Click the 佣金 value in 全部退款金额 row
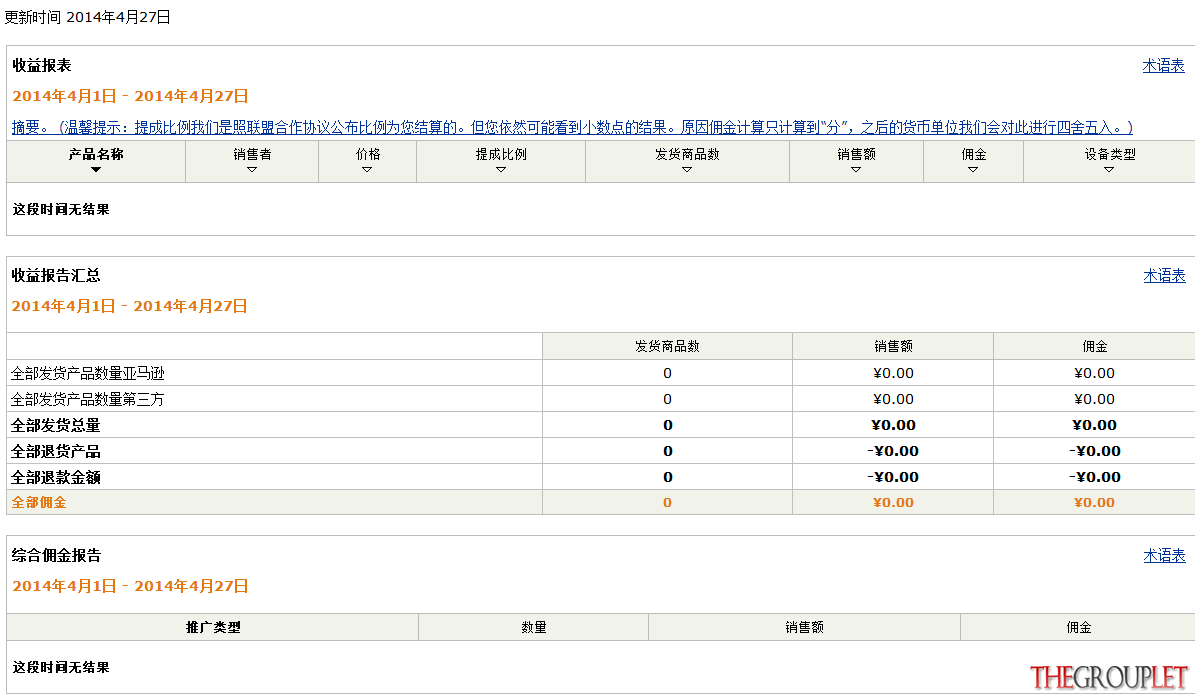Screen dimensions: 1195x696 point(1094,477)
